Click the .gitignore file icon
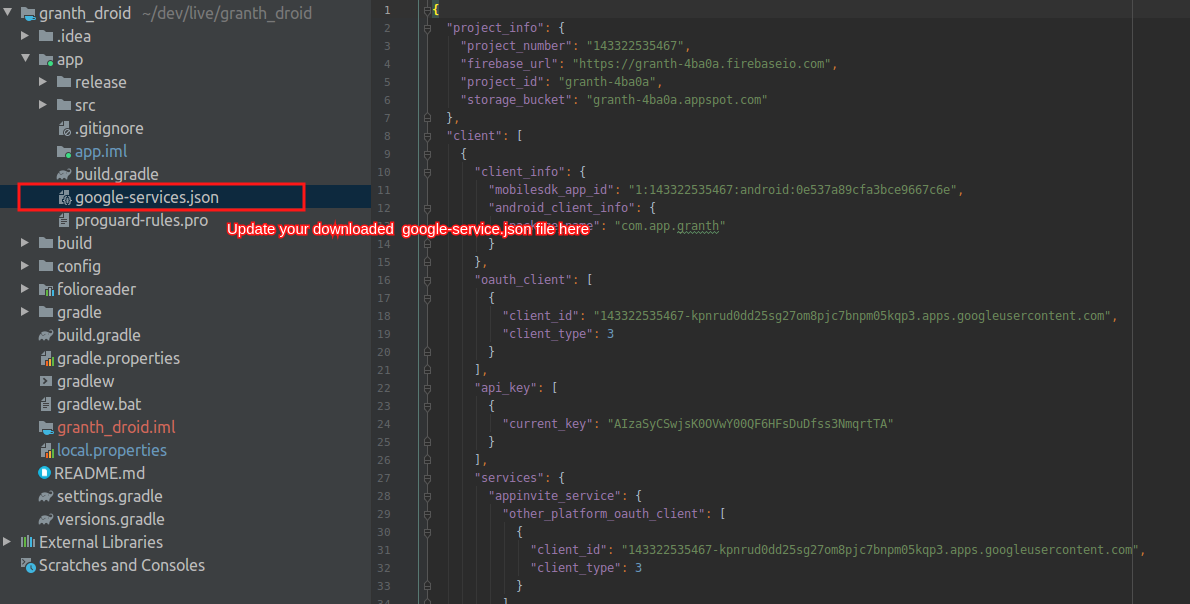The height and width of the screenshot is (604, 1190). tap(64, 128)
